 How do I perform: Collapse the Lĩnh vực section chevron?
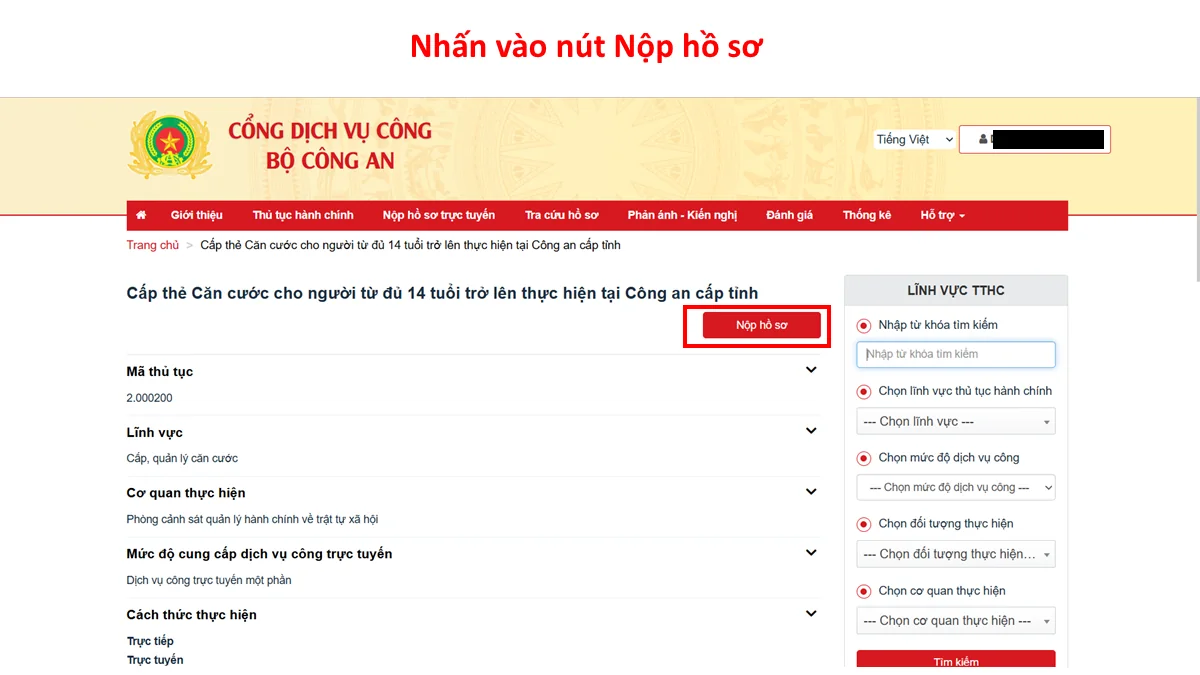click(x=811, y=431)
